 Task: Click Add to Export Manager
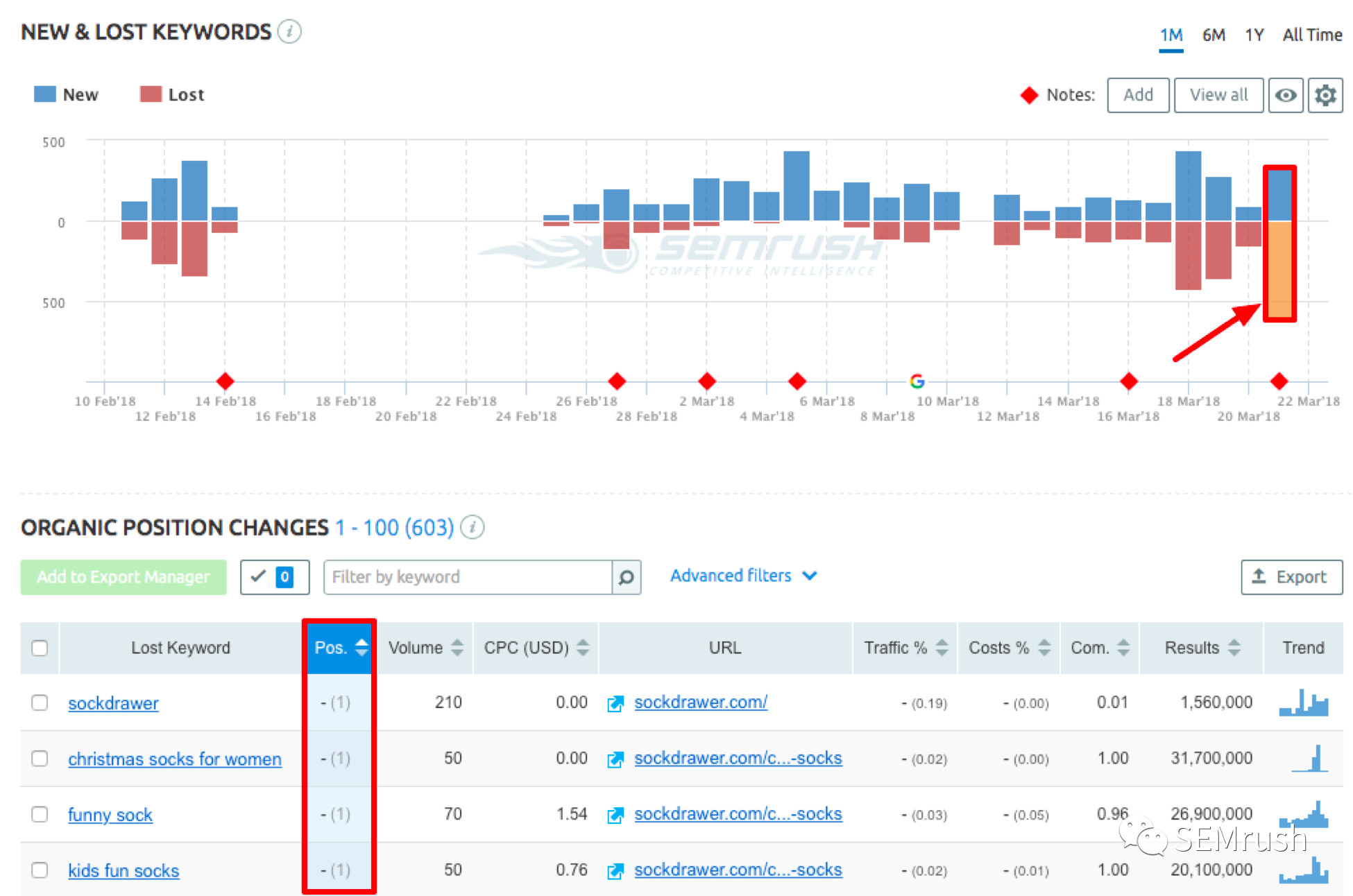coord(123,577)
